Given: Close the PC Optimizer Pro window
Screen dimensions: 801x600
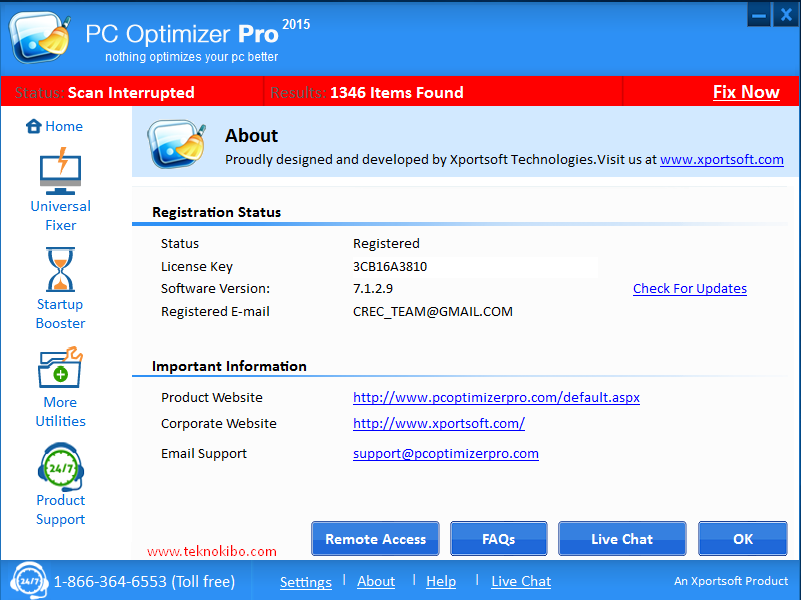Looking at the screenshot, I should point(786,14).
